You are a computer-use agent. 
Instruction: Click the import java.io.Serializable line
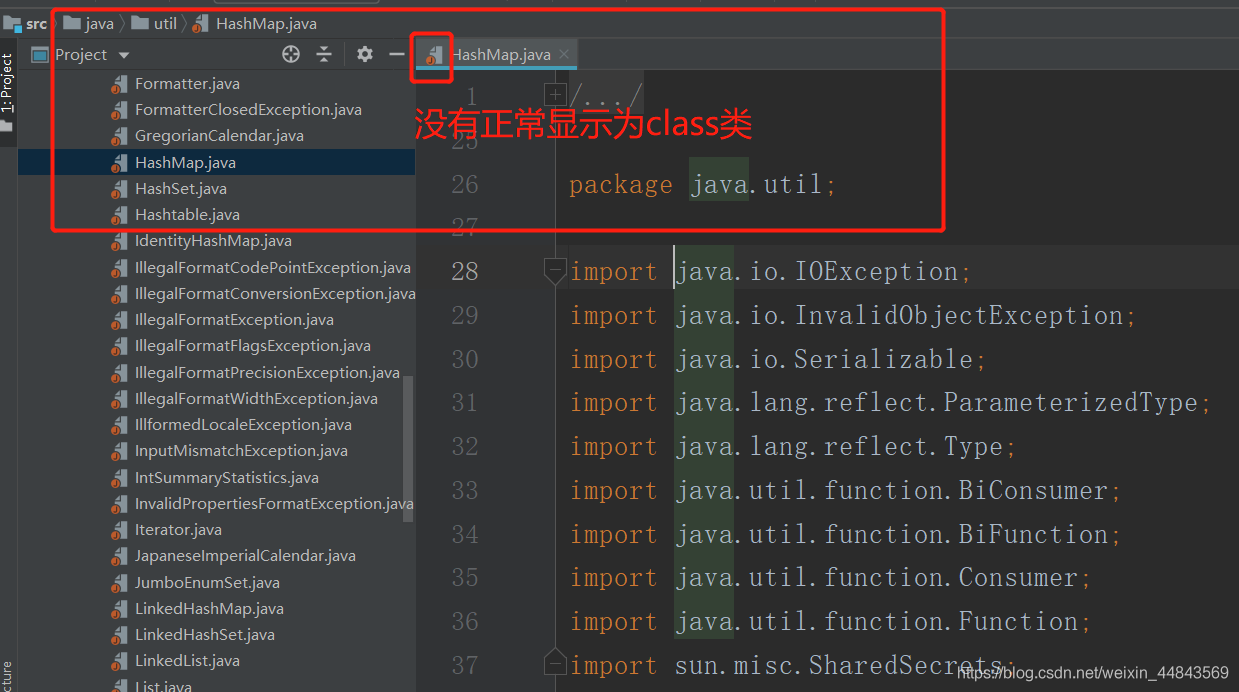point(778,359)
